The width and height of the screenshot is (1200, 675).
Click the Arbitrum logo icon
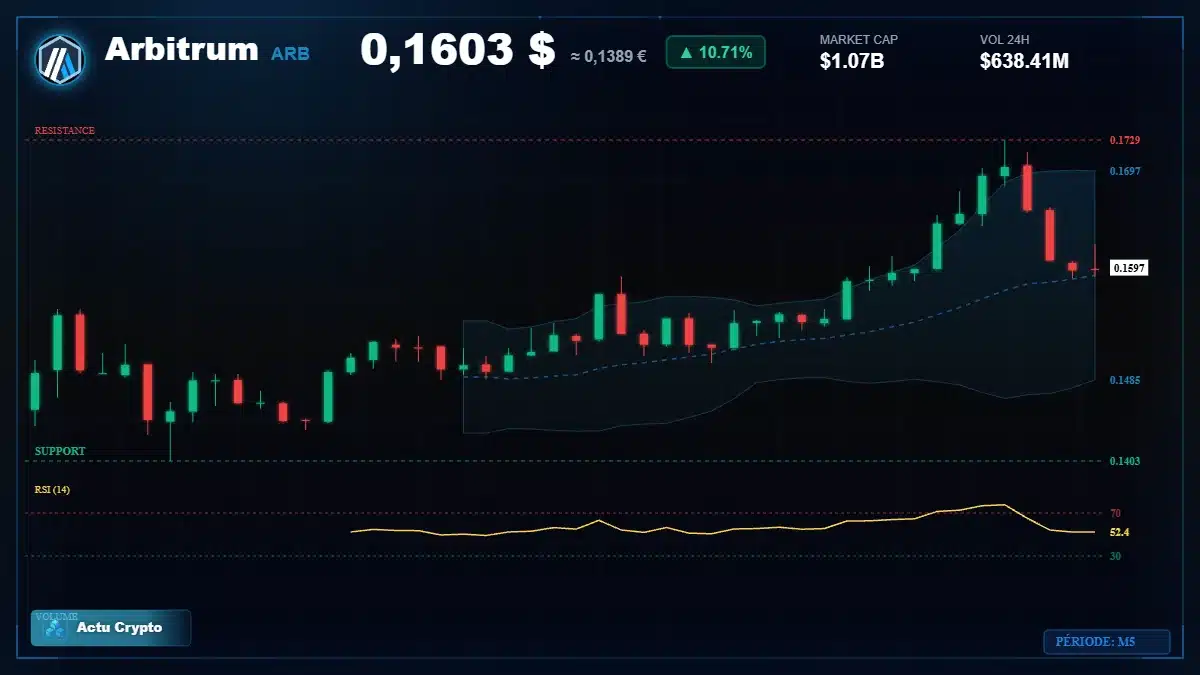[60, 59]
